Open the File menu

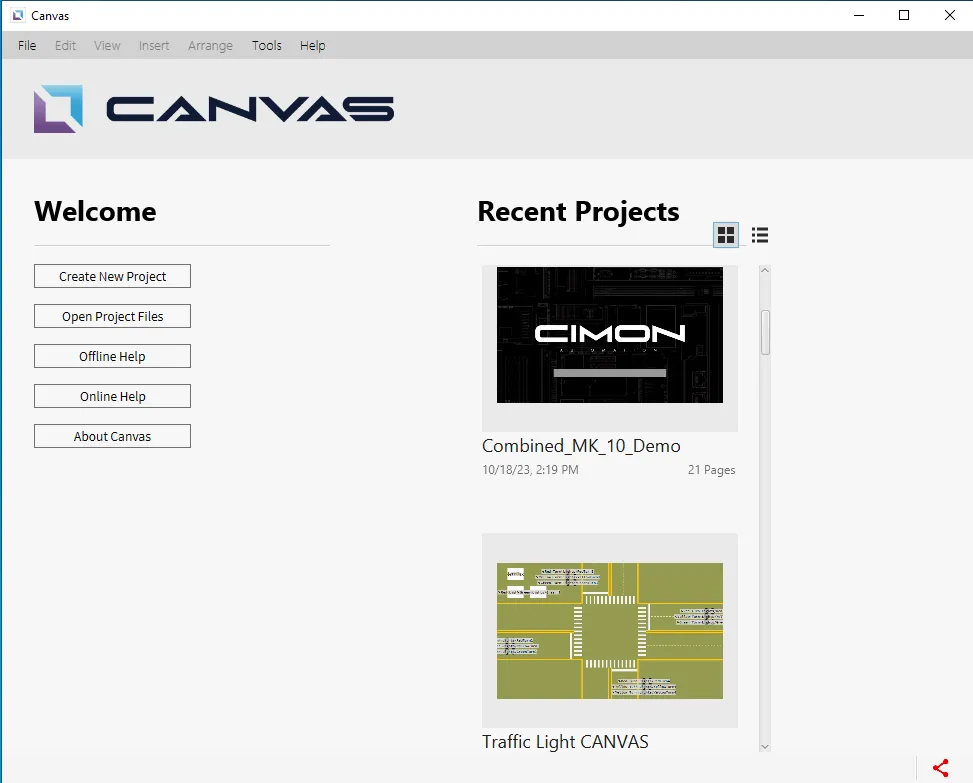coord(27,45)
